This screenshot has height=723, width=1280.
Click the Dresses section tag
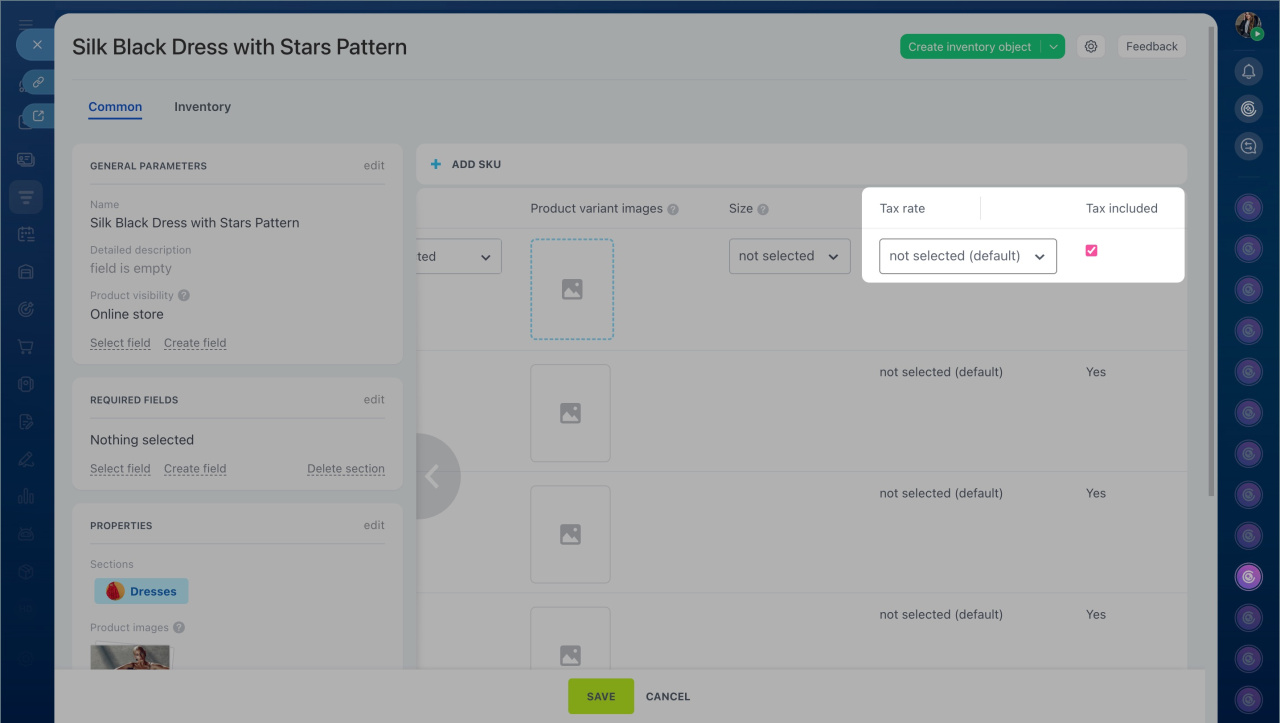coord(142,591)
